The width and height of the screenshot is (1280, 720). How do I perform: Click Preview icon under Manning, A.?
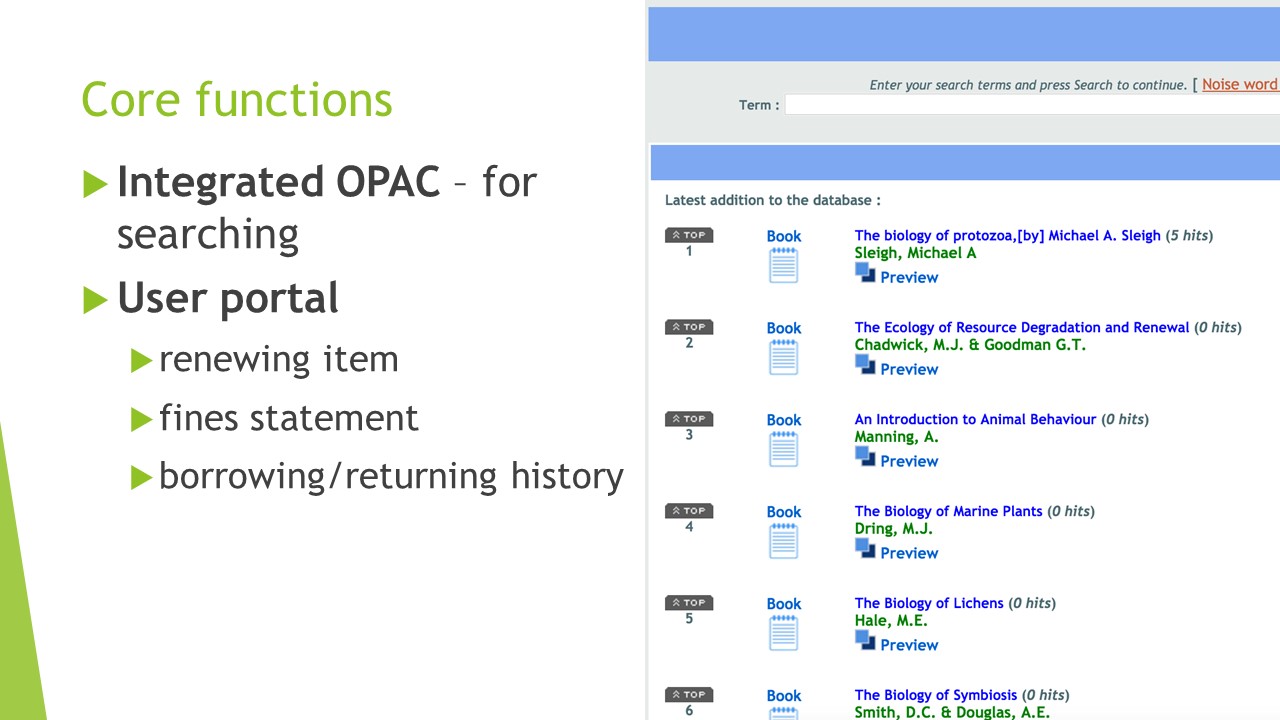pyautogui.click(x=865, y=457)
